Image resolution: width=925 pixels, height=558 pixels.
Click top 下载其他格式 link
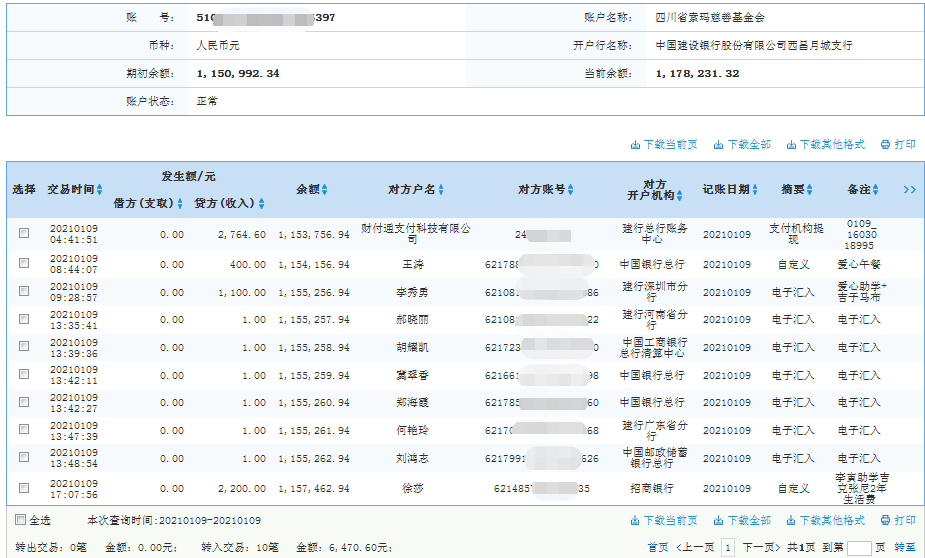pyautogui.click(x=826, y=145)
